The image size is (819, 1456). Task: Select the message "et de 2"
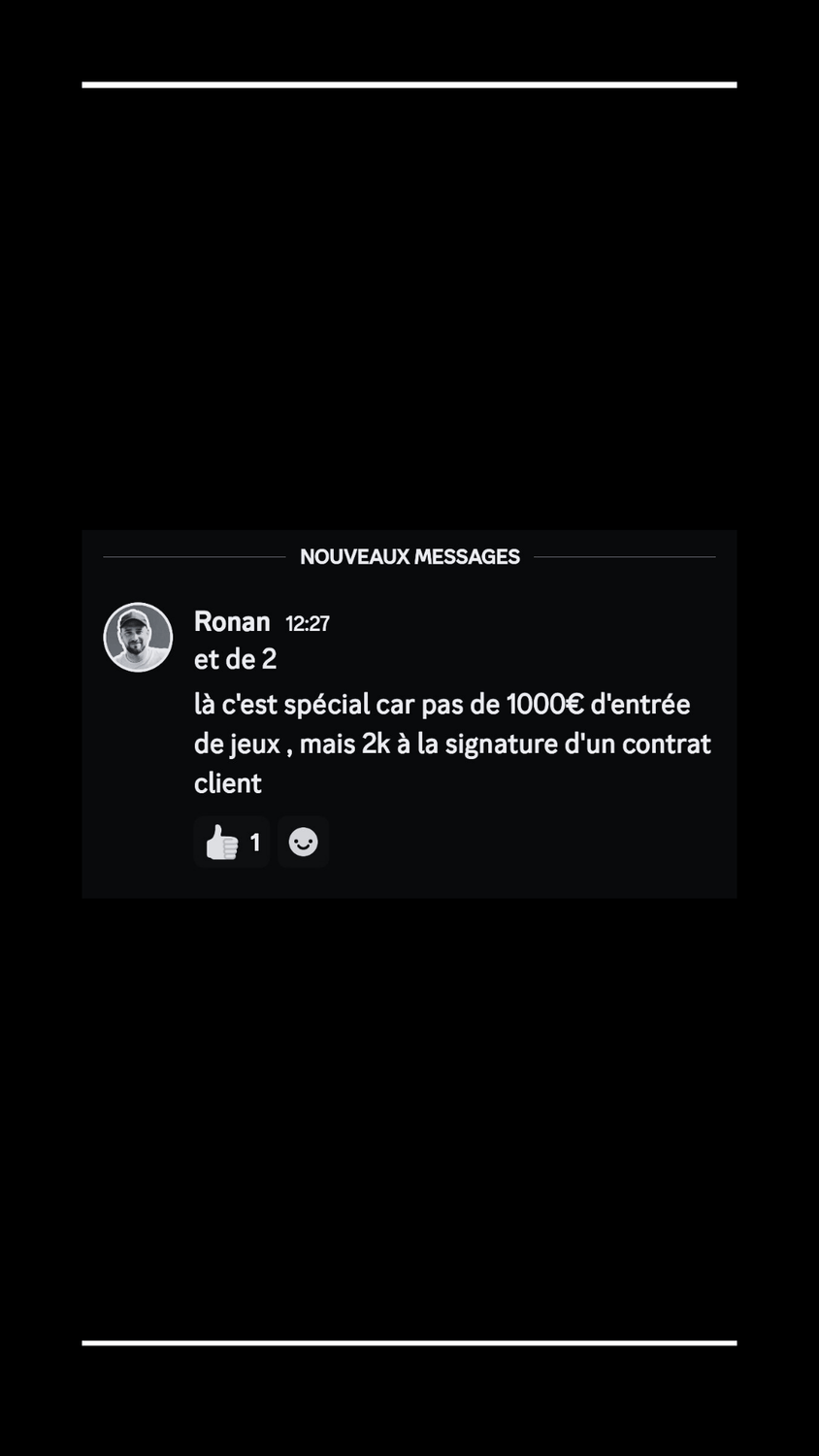click(236, 659)
